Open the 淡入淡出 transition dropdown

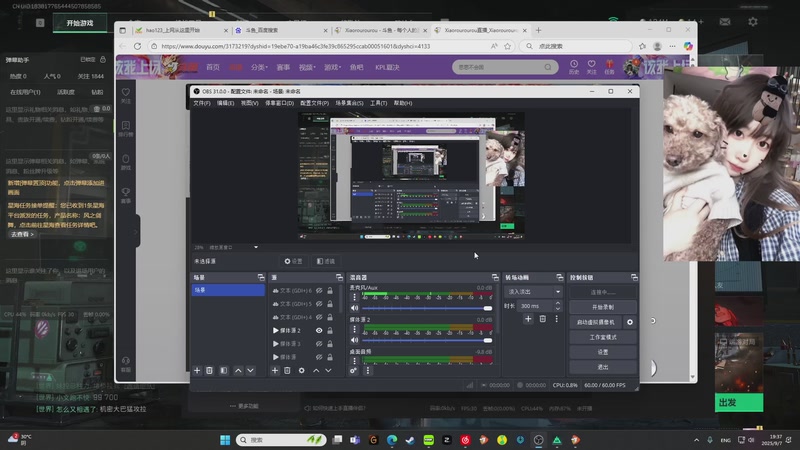(533, 291)
